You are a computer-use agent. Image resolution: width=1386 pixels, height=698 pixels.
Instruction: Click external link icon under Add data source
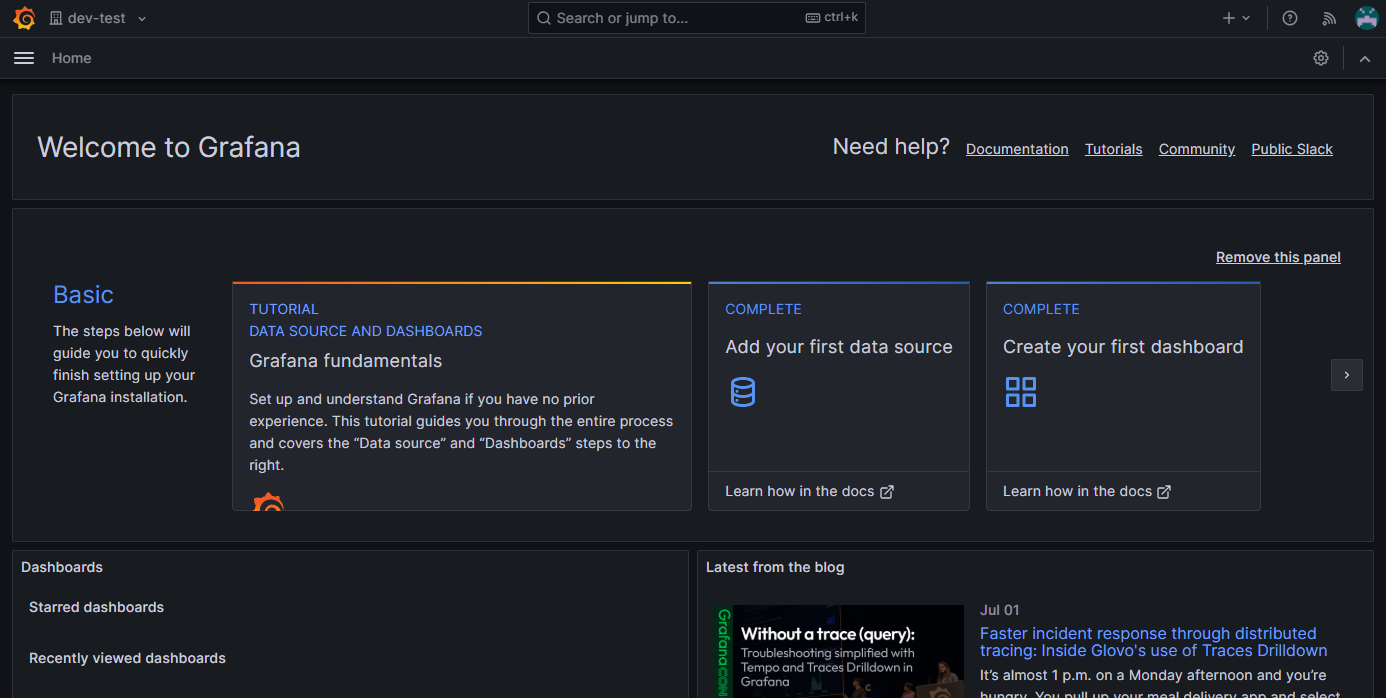(886, 492)
